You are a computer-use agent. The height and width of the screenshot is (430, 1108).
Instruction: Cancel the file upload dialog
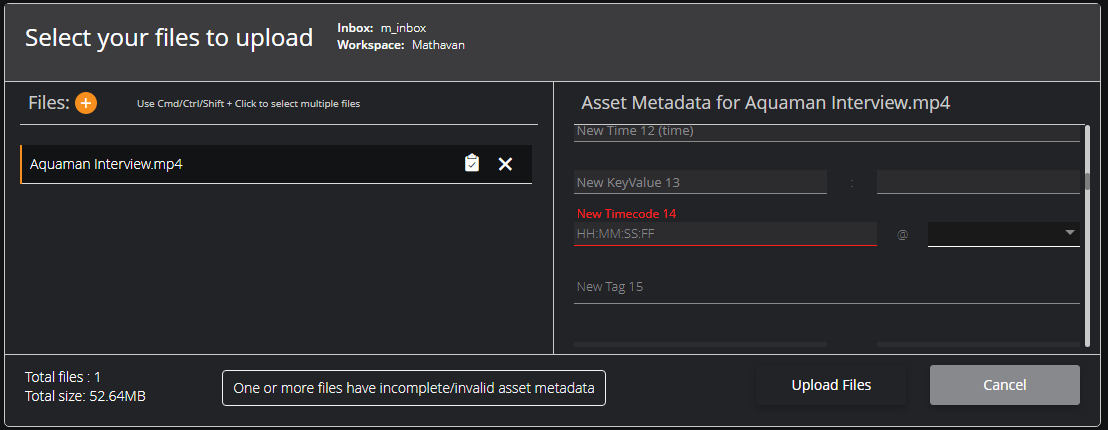(1005, 385)
